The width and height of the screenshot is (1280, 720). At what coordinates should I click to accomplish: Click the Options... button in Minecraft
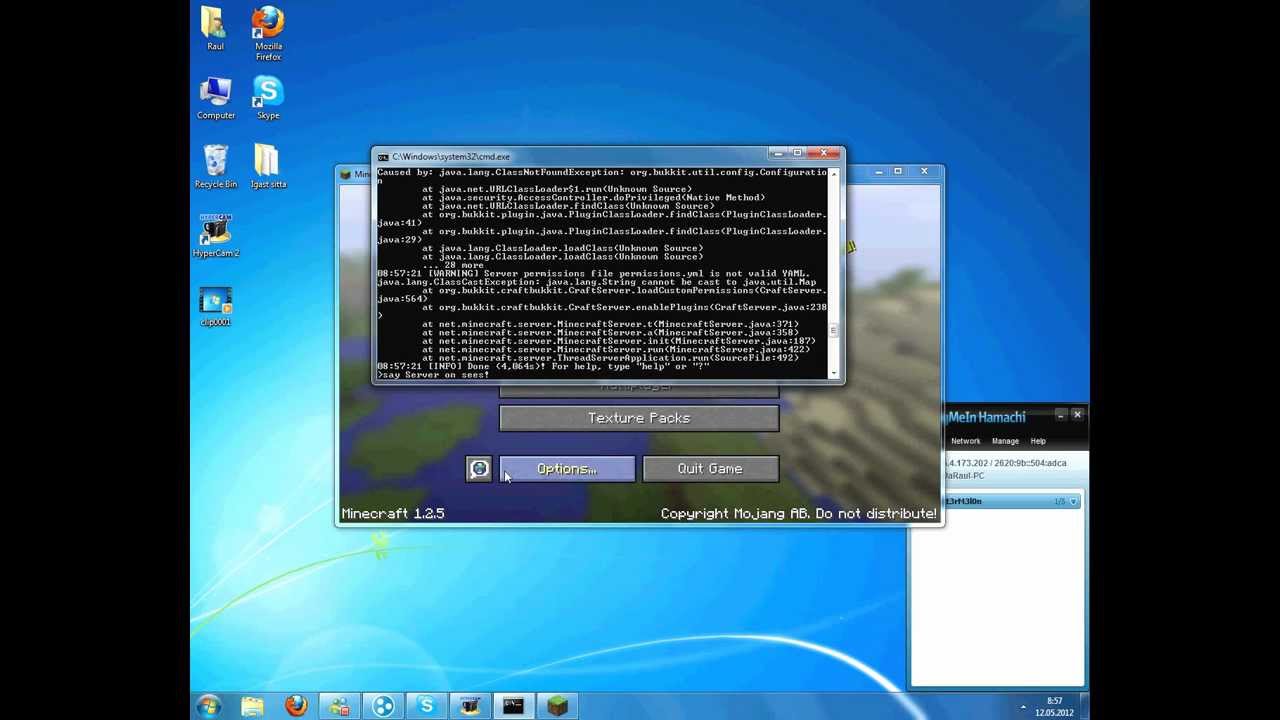[567, 469]
